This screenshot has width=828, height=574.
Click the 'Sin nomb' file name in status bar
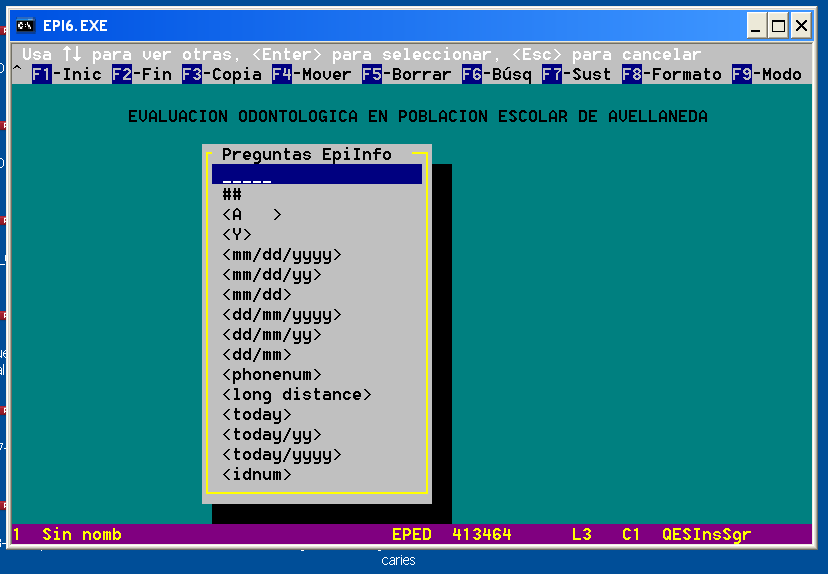[x=82, y=534]
